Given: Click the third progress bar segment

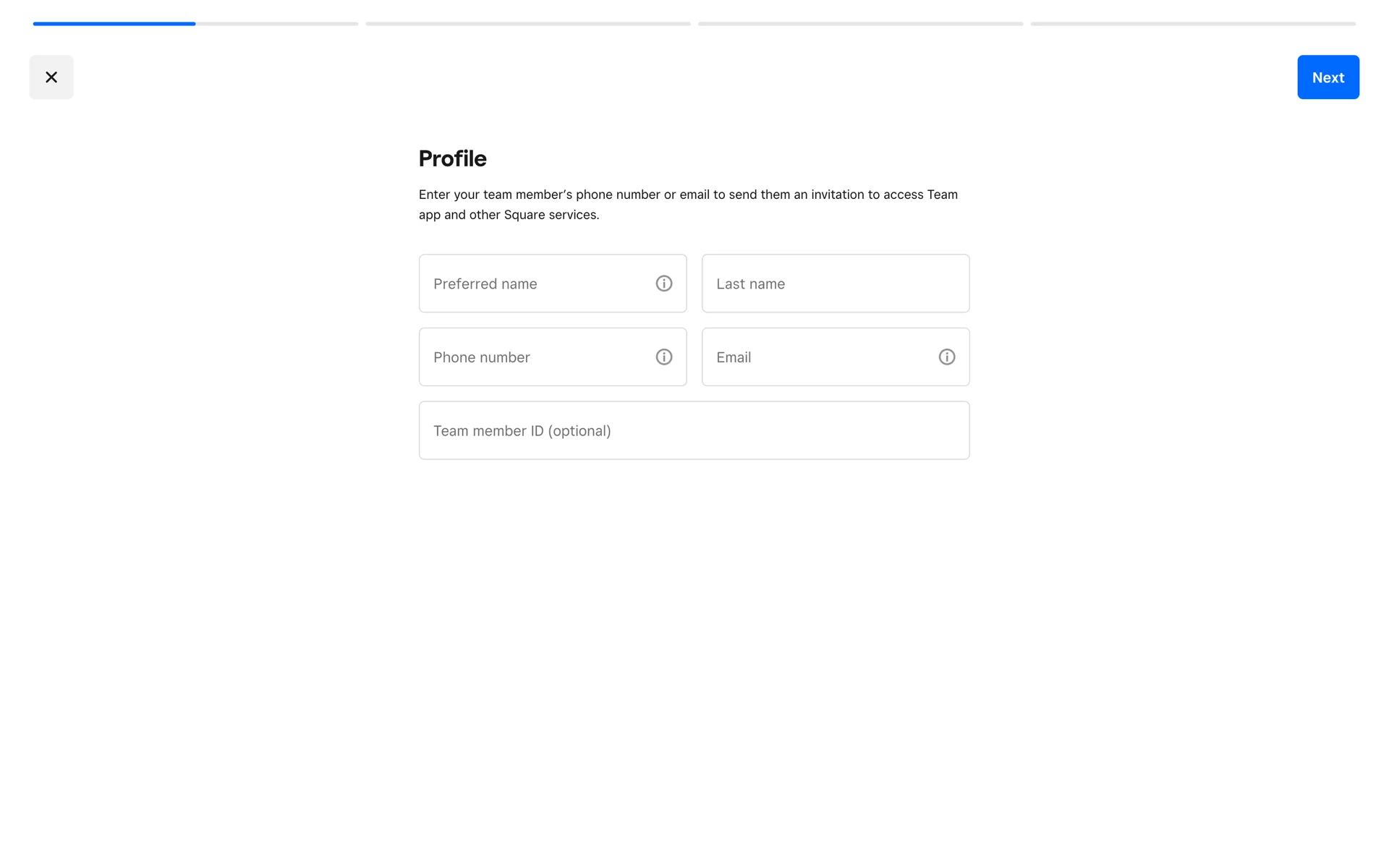Looking at the screenshot, I should [x=860, y=24].
